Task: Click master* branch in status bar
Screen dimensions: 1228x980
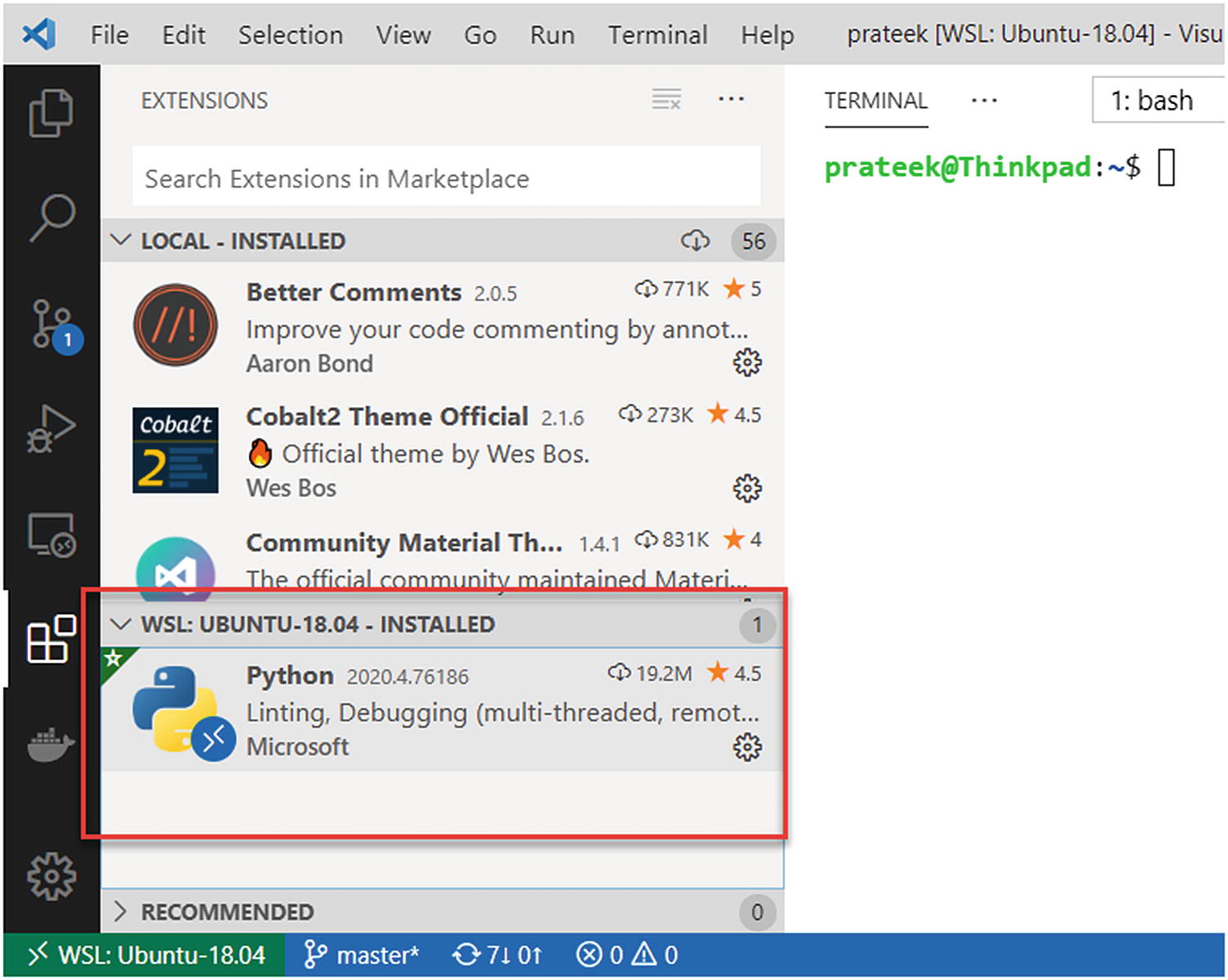Action: 361,955
